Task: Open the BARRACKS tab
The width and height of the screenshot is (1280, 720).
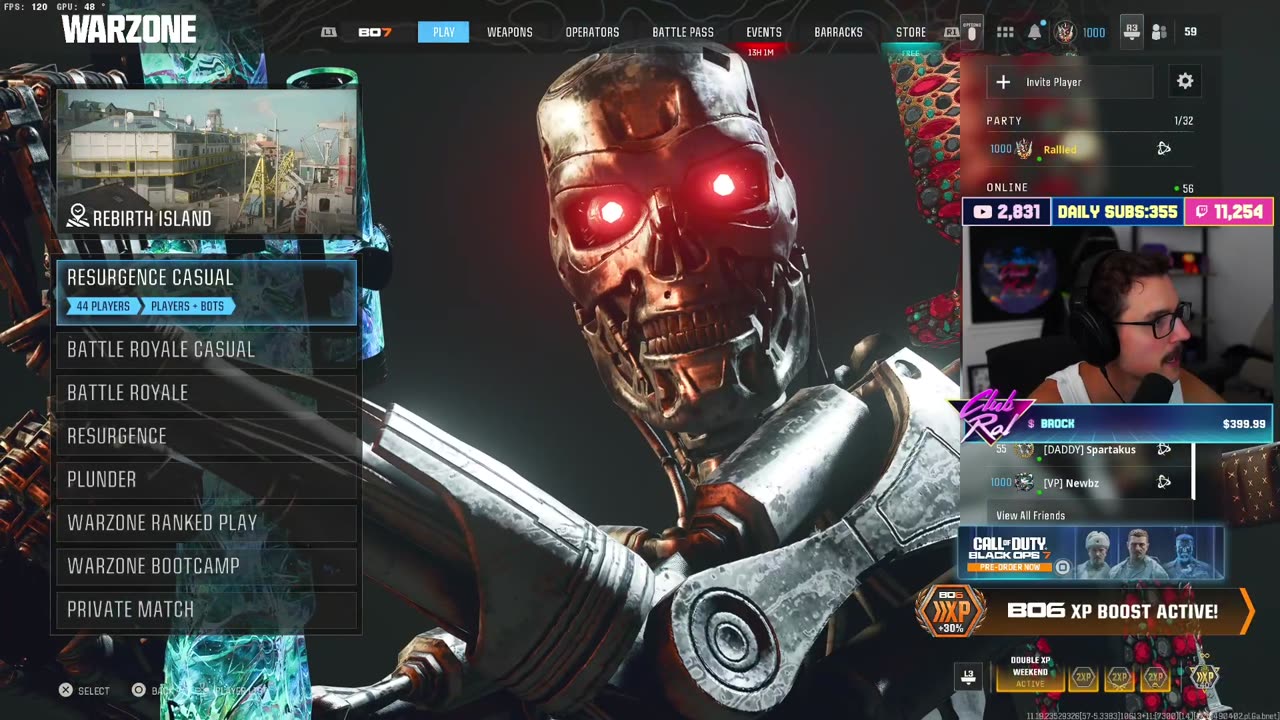Action: click(x=838, y=32)
